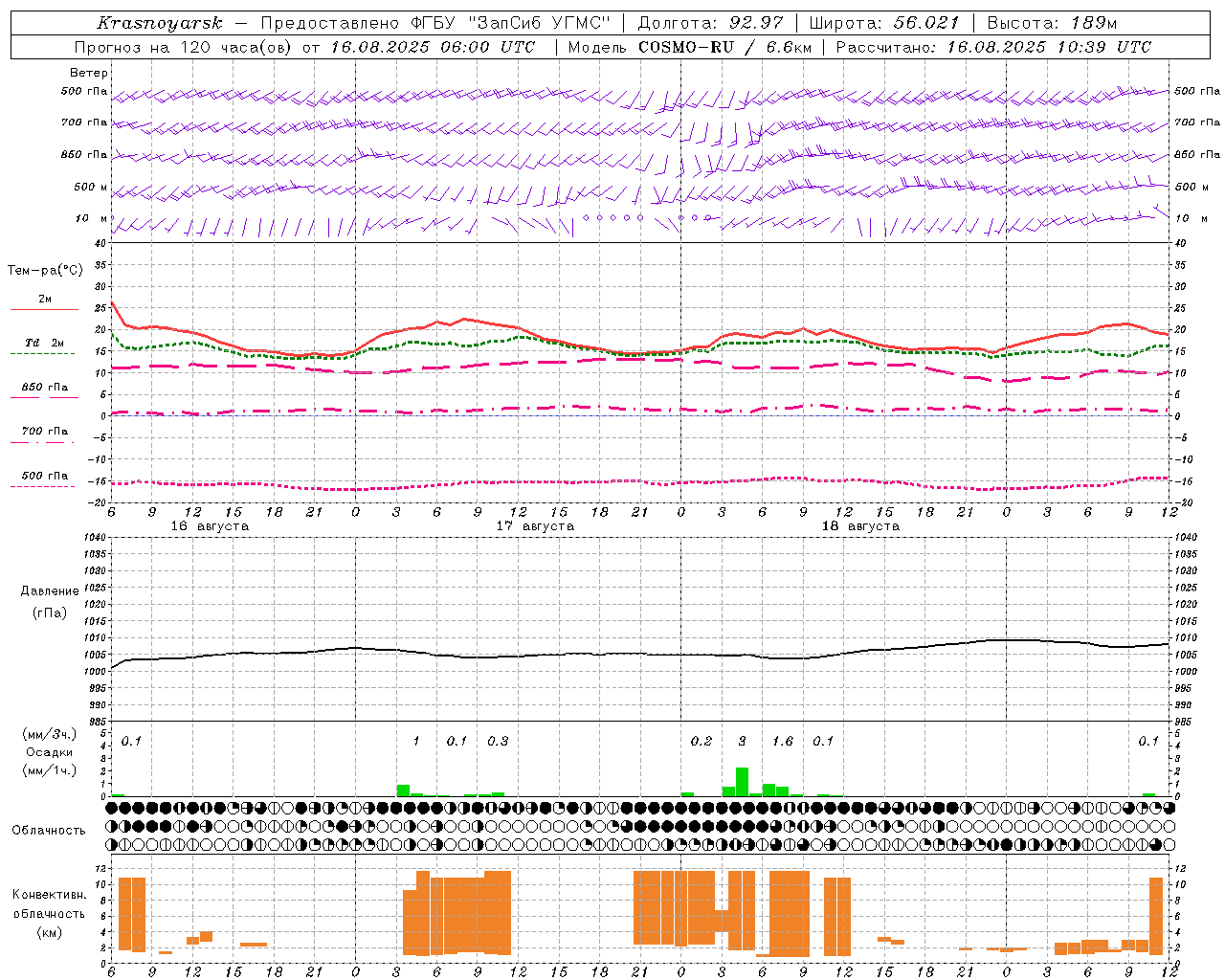This screenshot has height=980, width=1225.
Task: Click the Td 2м legend label
Action: click(x=44, y=343)
